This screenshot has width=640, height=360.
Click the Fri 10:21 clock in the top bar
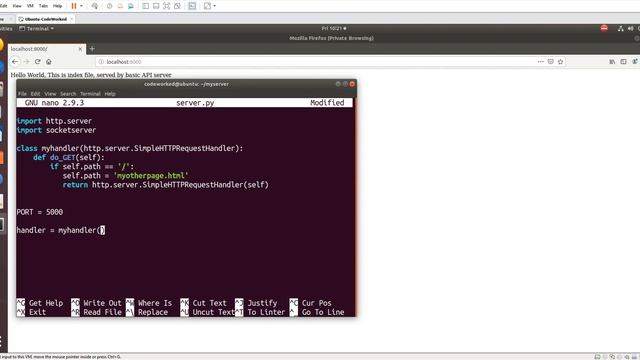coord(333,29)
